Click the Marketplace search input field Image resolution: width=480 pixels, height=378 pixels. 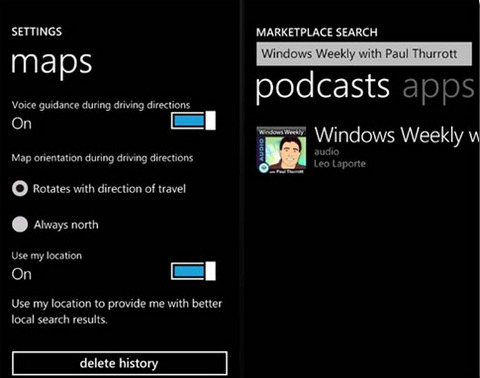click(x=364, y=54)
